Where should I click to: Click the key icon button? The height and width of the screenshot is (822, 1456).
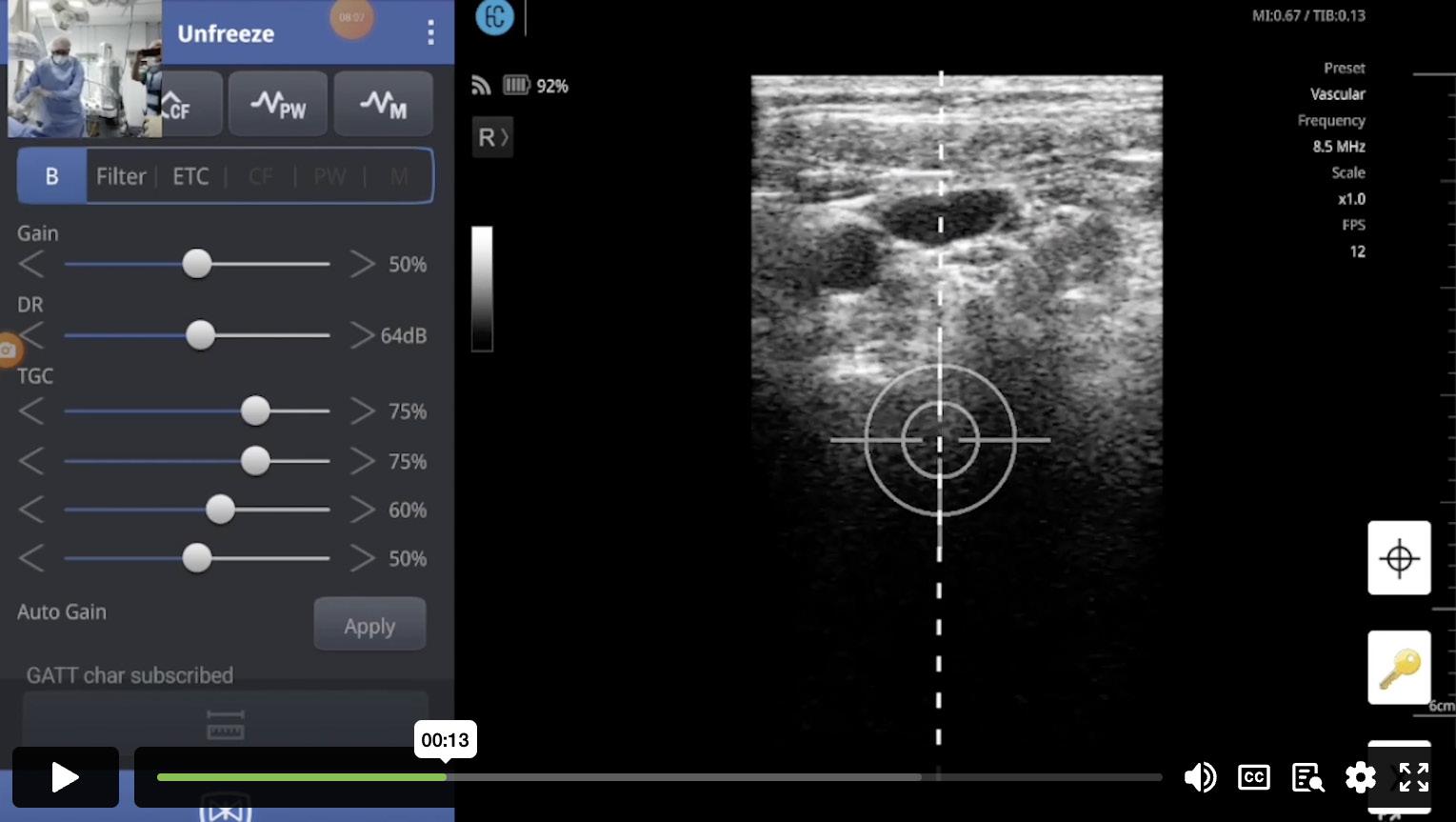coord(1399,668)
